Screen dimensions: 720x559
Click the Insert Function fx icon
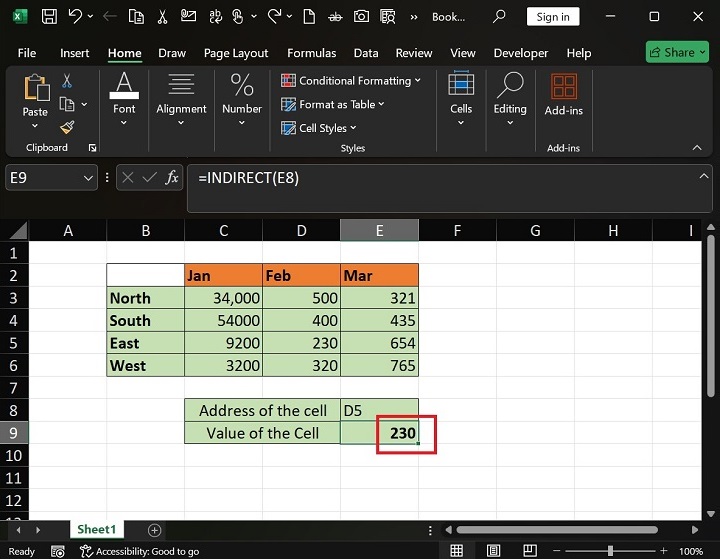172,177
